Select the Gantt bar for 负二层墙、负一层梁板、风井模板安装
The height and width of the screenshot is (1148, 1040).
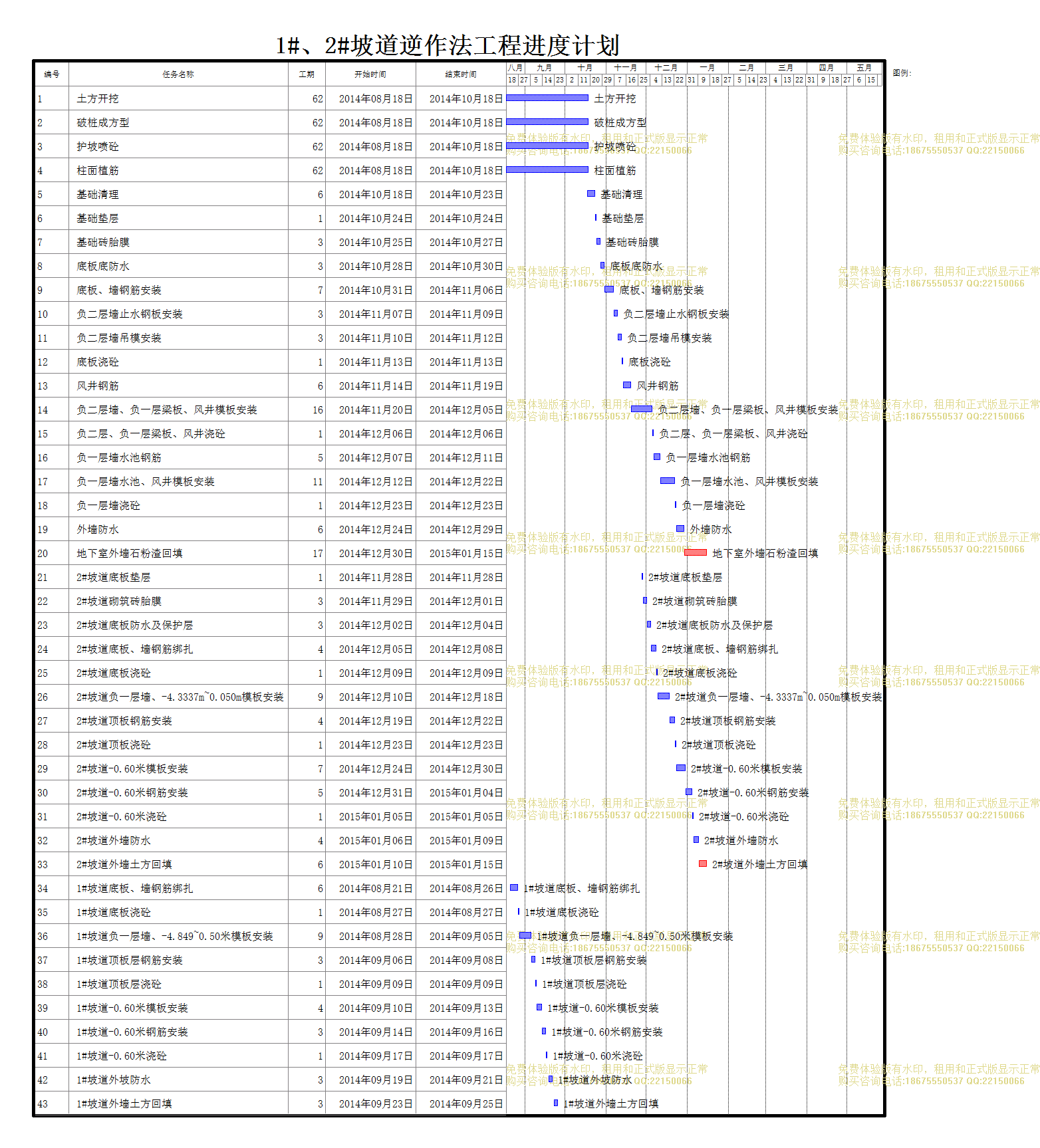pyautogui.click(x=642, y=409)
